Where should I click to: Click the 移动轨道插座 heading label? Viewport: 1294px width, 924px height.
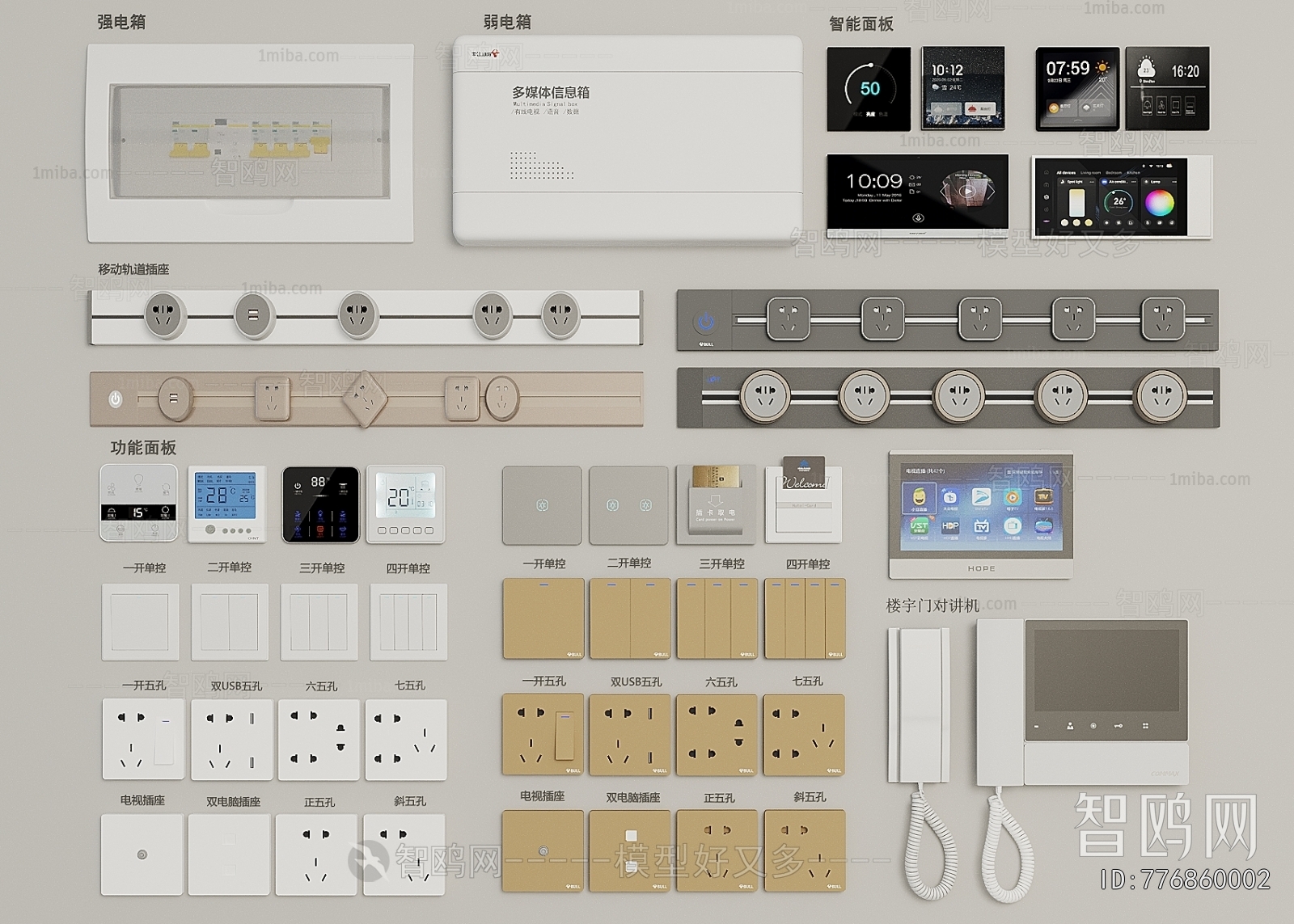(133, 269)
